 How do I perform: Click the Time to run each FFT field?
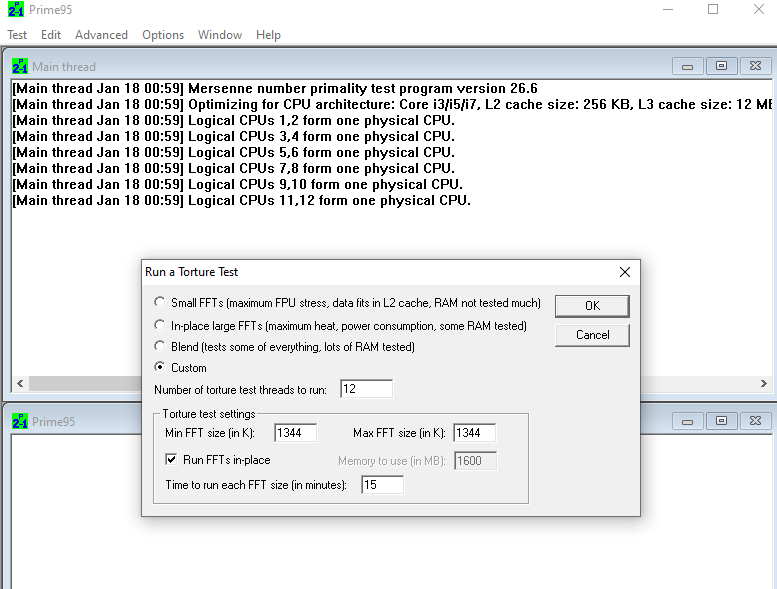coord(383,484)
